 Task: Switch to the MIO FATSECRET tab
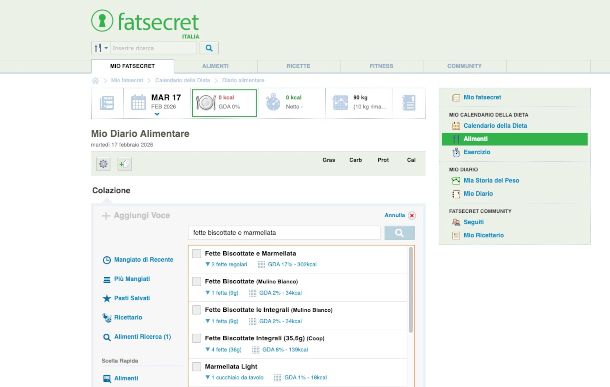133,66
